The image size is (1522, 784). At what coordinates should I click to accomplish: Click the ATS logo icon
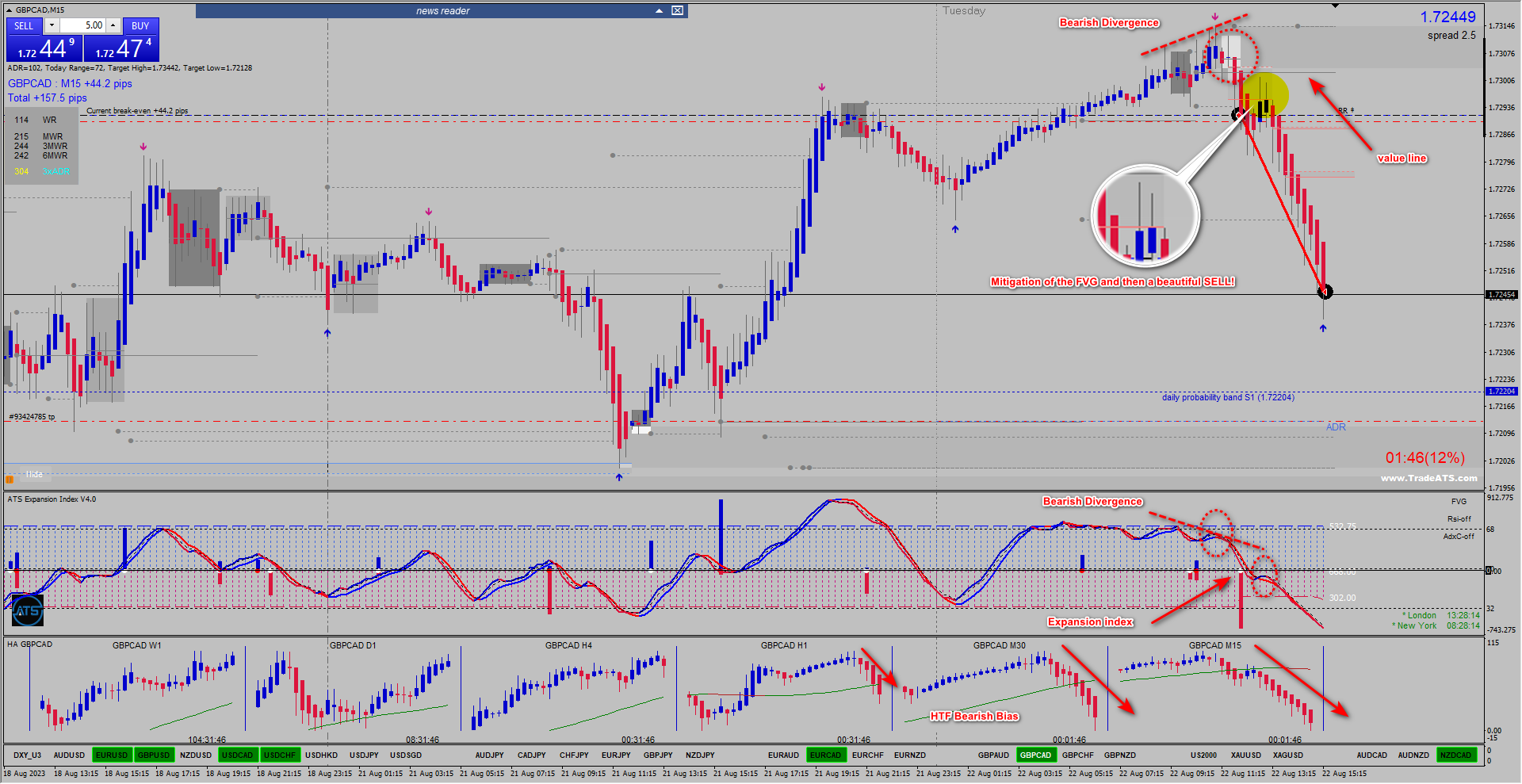coord(28,610)
